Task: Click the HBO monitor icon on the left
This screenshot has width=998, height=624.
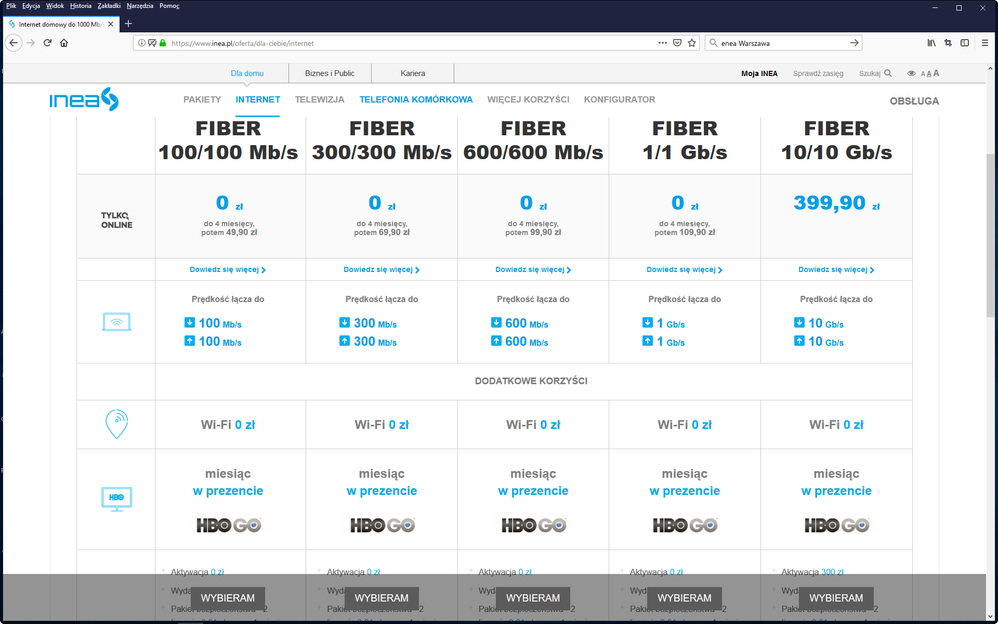Action: click(116, 497)
